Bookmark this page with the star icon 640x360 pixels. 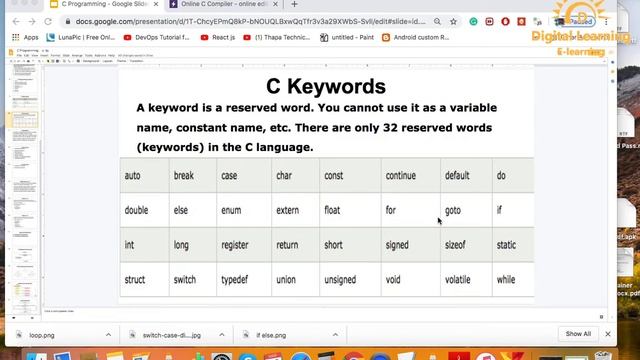(453, 22)
